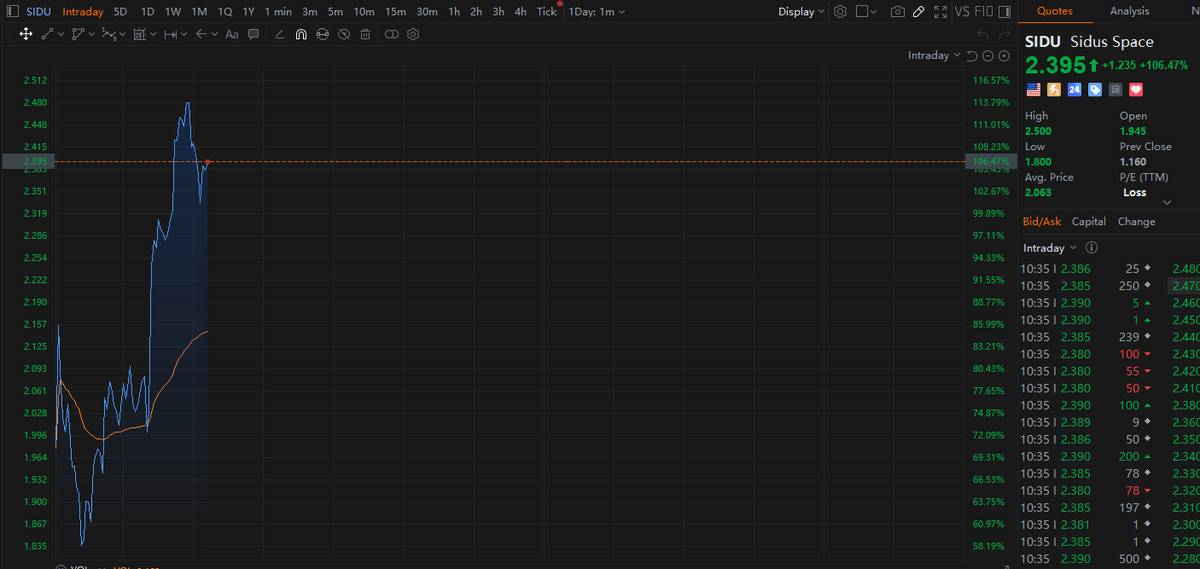Toggle the pink heart watchlist favorite
Image resolution: width=1200 pixels, height=569 pixels.
1136,90
